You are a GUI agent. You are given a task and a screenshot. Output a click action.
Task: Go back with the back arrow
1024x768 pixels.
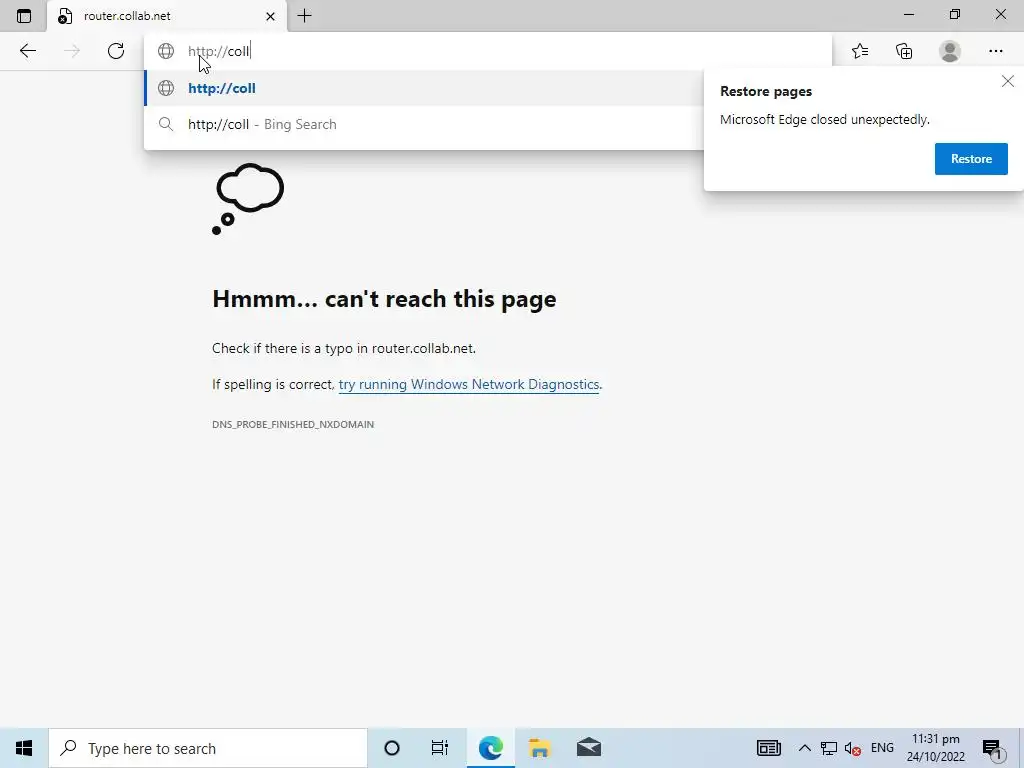tap(27, 51)
